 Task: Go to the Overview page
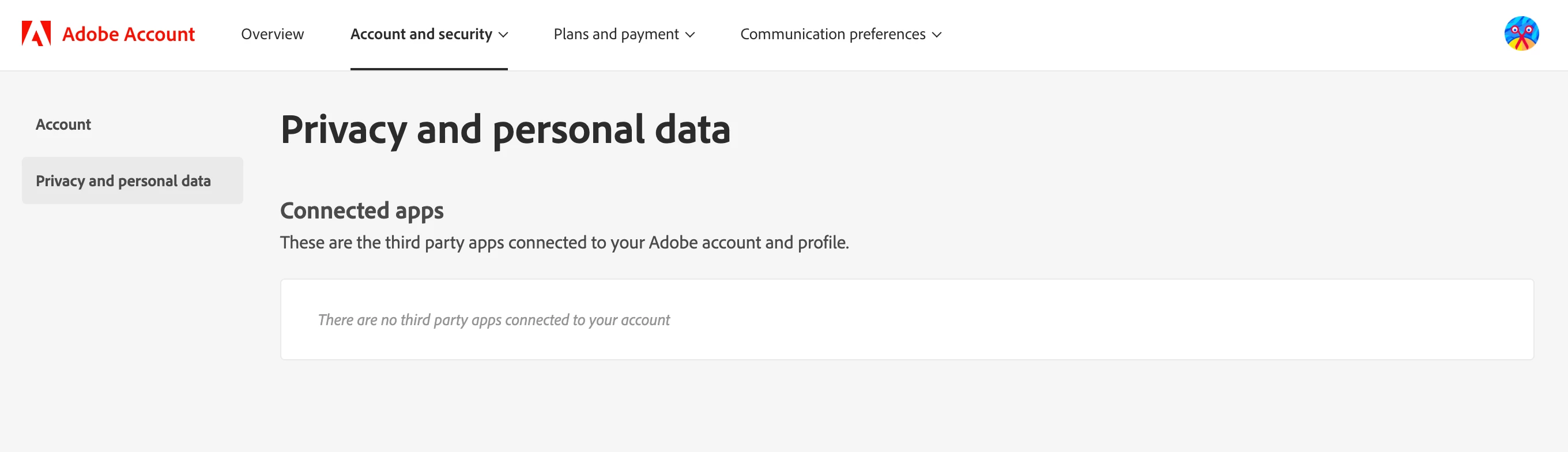pyautogui.click(x=272, y=34)
